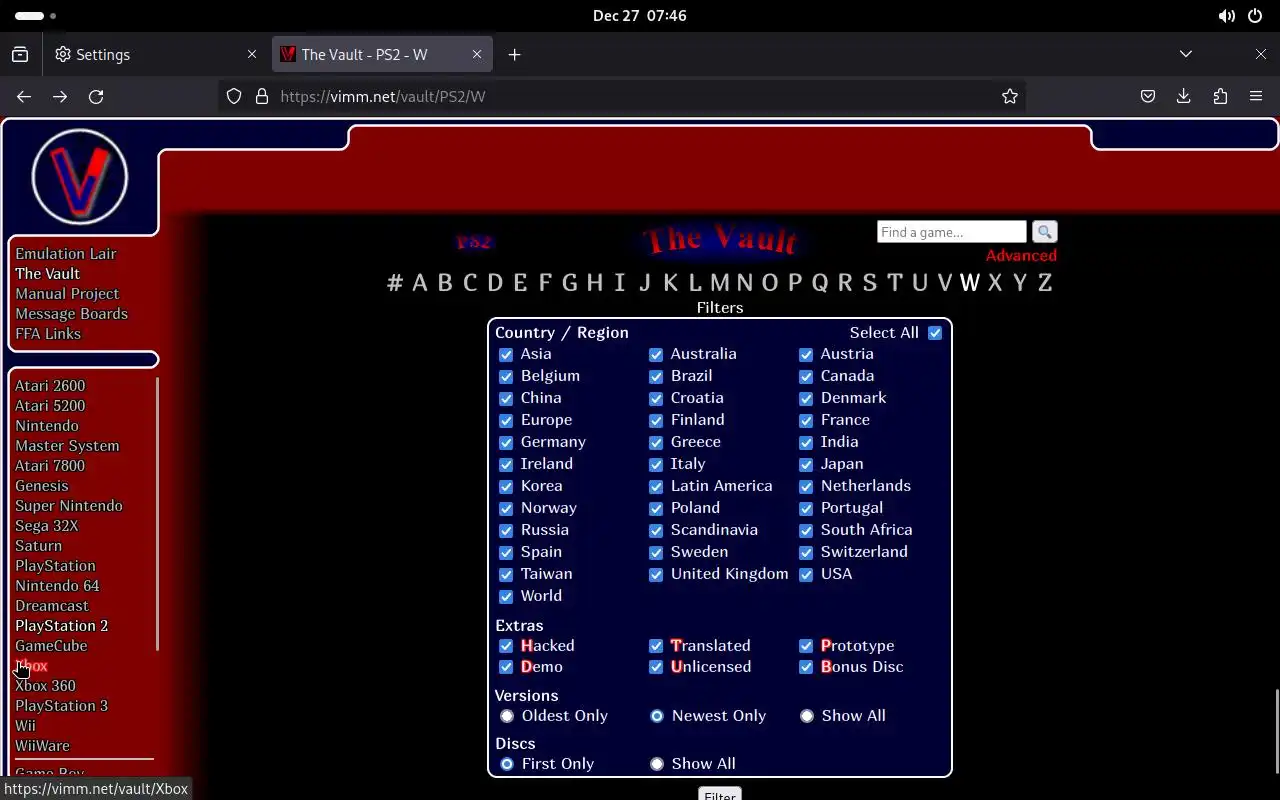Open a new tab with plus icon
This screenshot has height=800, width=1280.
point(514,54)
